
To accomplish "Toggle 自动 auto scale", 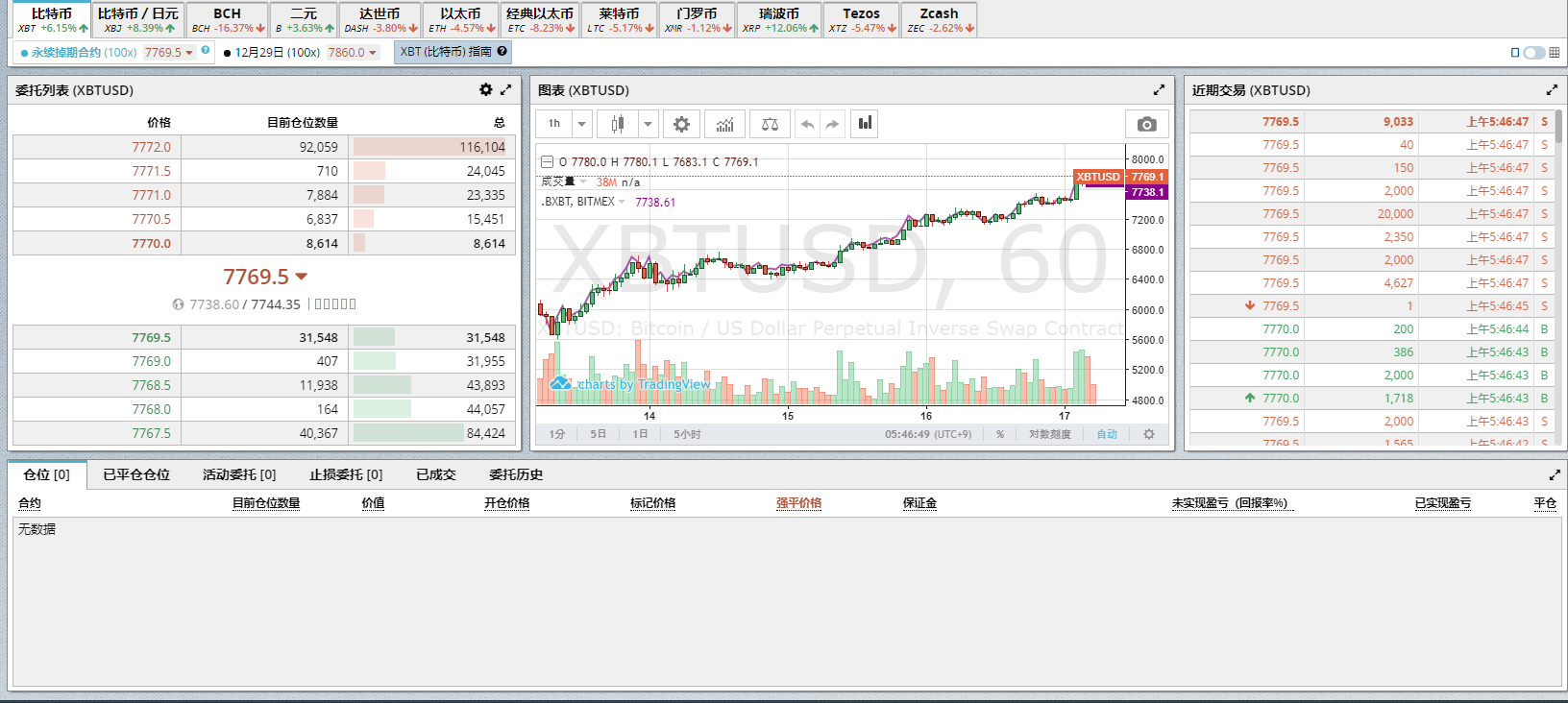I will pos(1107,434).
